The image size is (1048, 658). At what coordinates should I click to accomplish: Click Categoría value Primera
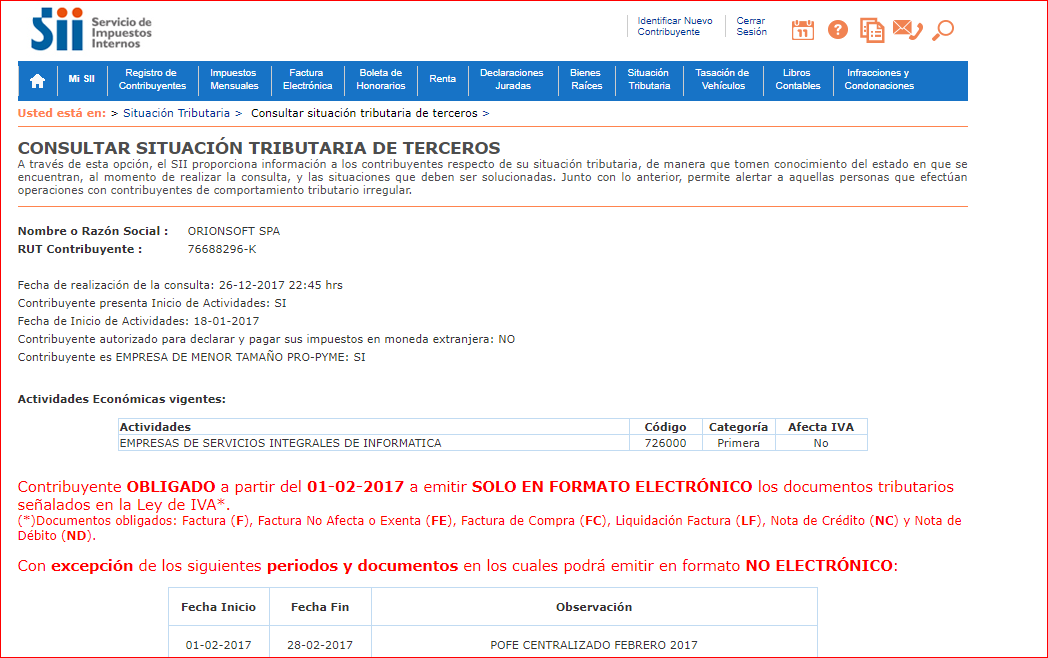point(739,443)
